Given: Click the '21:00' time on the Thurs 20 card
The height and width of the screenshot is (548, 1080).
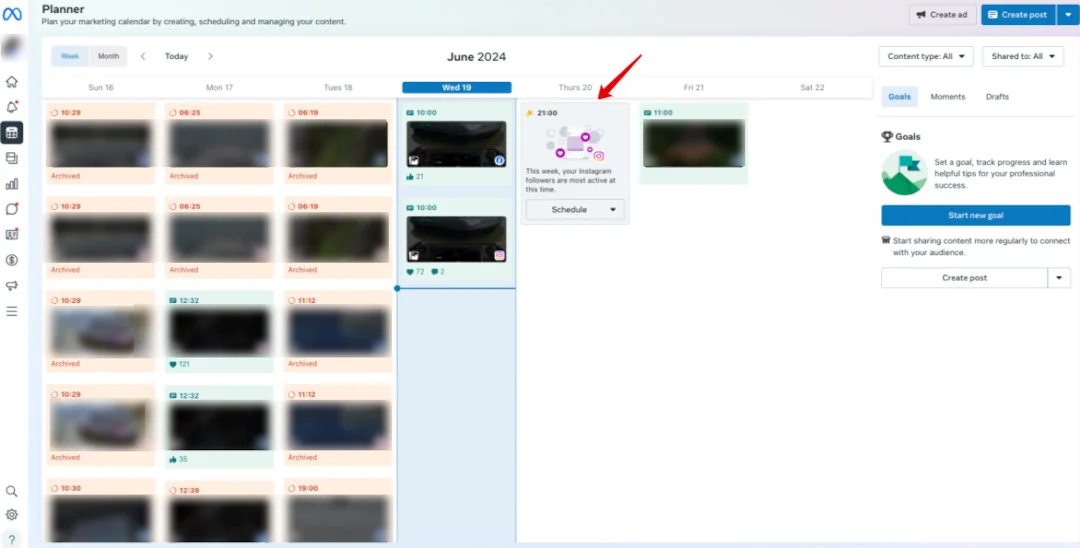Looking at the screenshot, I should point(548,113).
